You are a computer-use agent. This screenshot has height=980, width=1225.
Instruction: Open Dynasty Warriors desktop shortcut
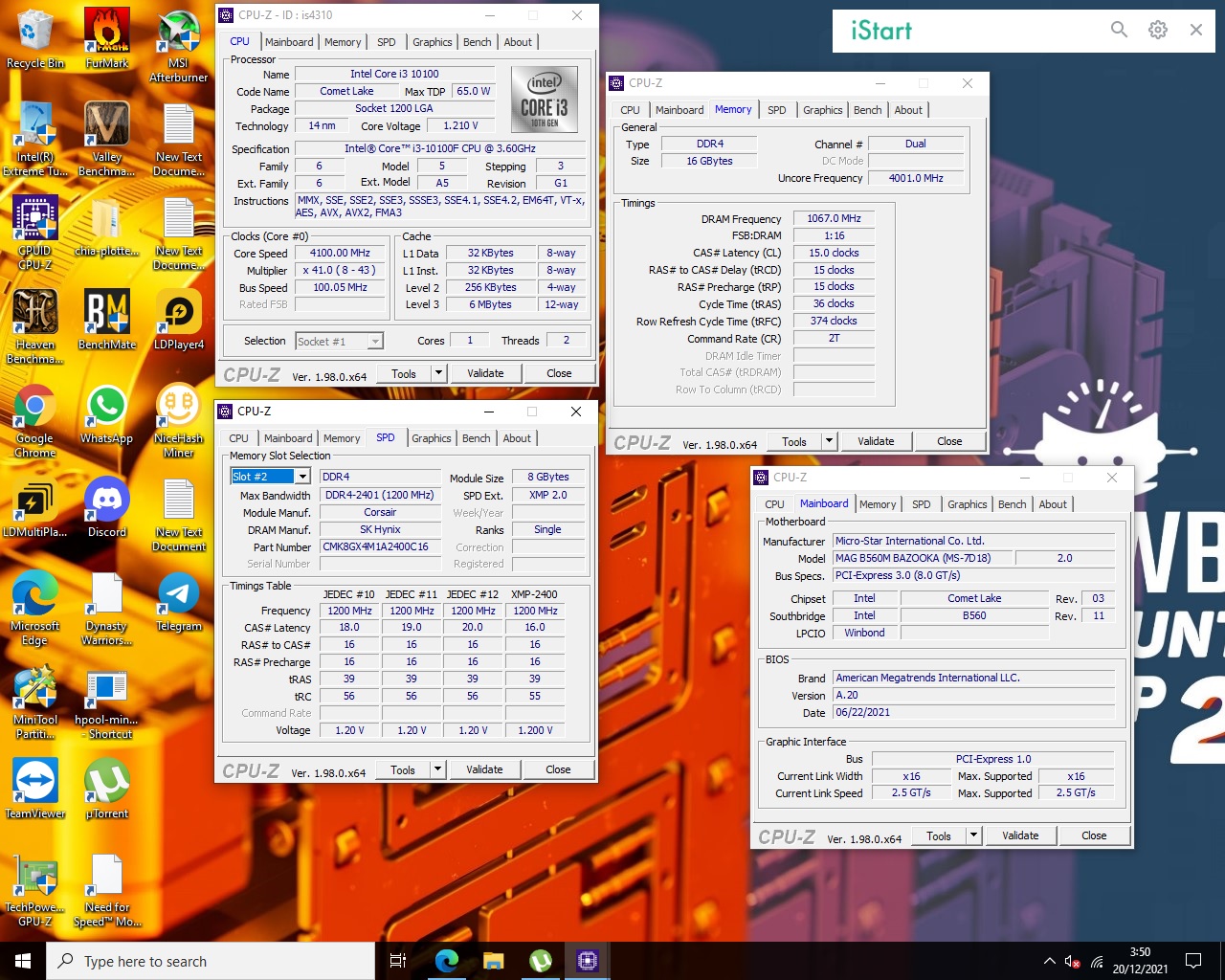coord(107,609)
